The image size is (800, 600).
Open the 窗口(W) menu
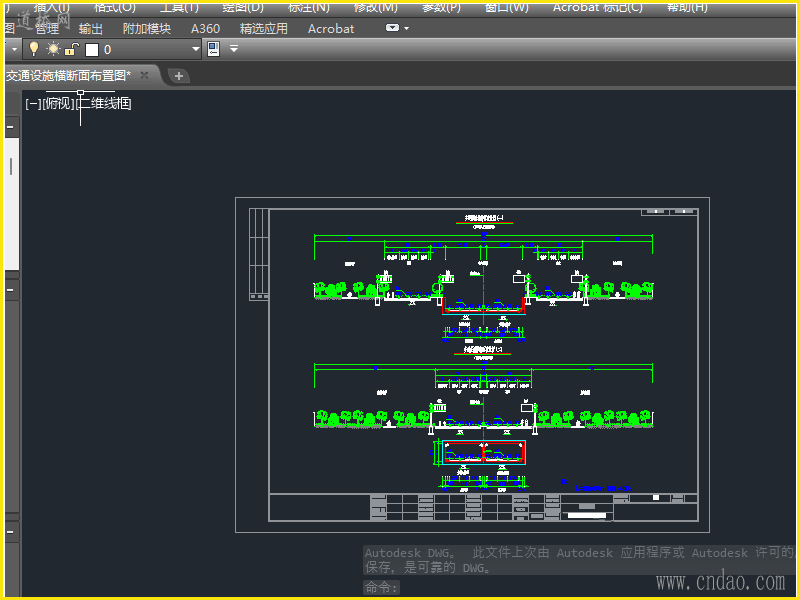(507, 8)
